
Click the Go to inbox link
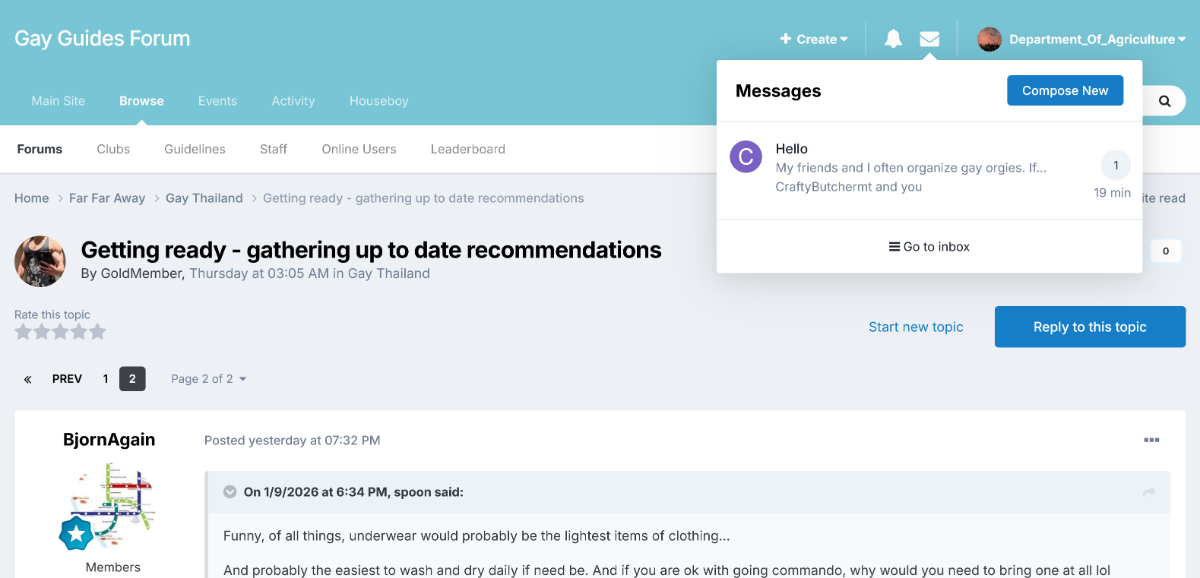(x=929, y=247)
